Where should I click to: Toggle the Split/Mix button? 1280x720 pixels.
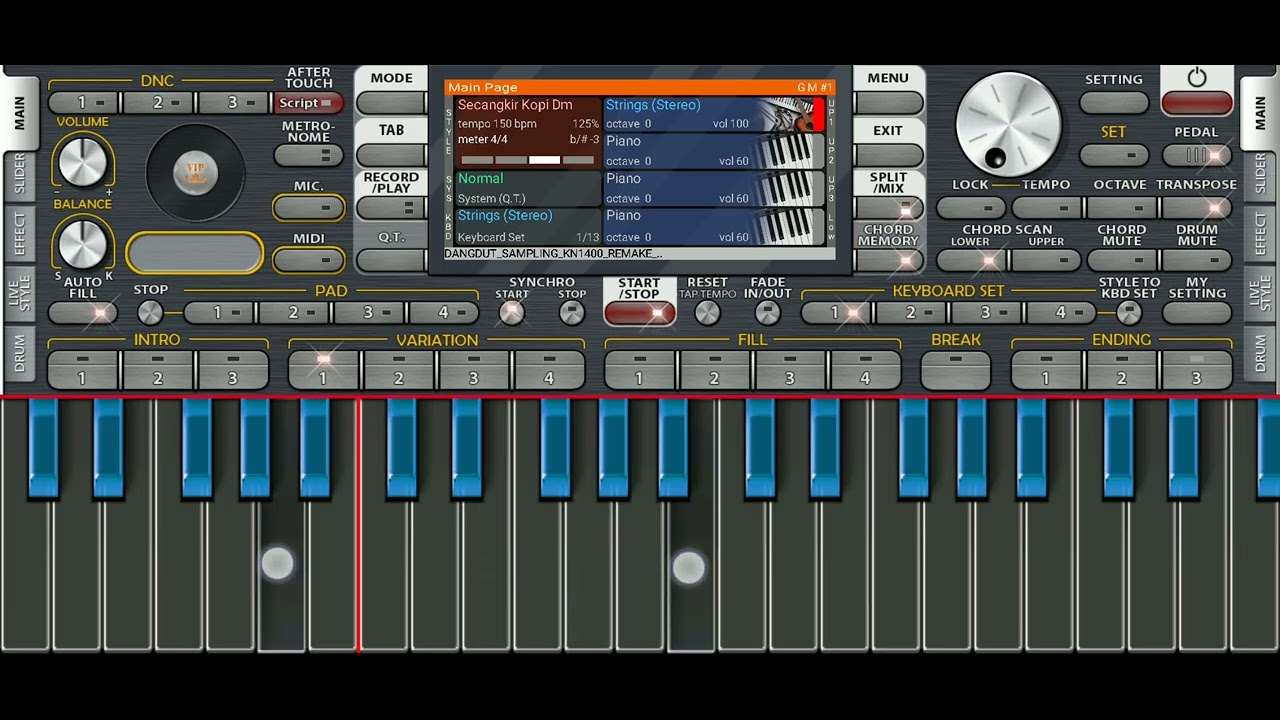coord(888,208)
